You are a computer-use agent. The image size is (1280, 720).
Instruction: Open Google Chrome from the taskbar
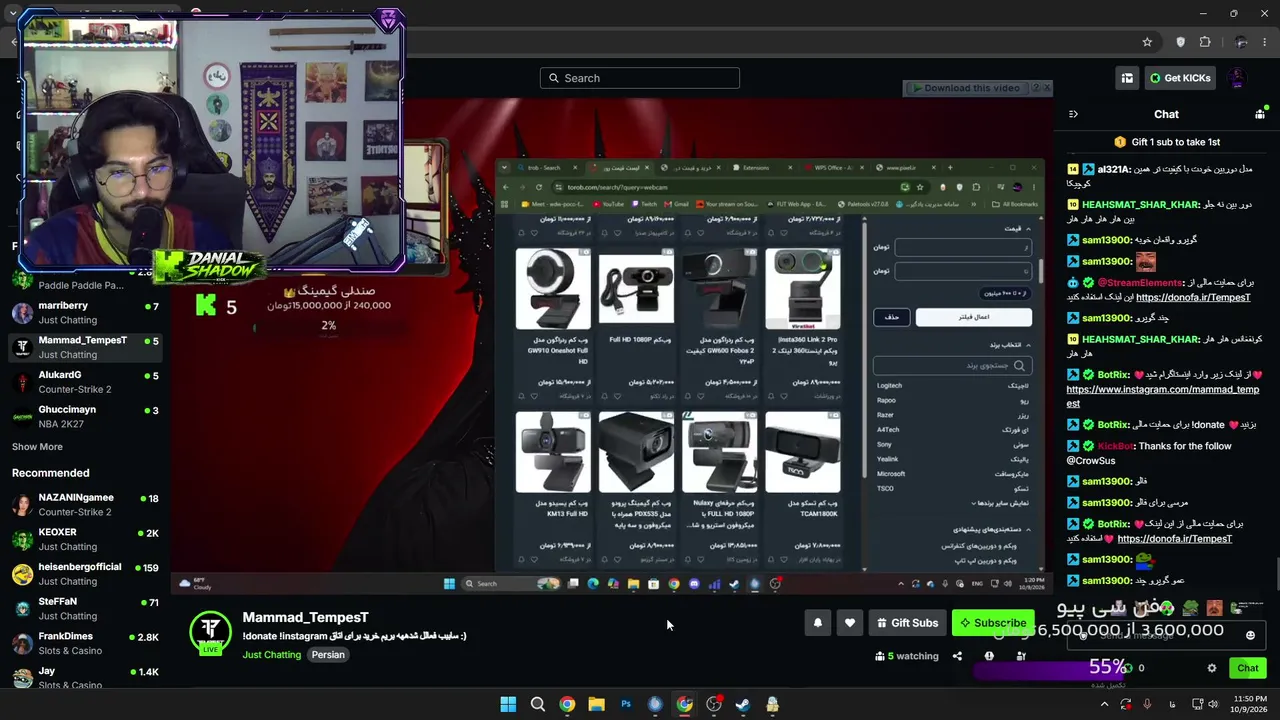pyautogui.click(x=567, y=704)
